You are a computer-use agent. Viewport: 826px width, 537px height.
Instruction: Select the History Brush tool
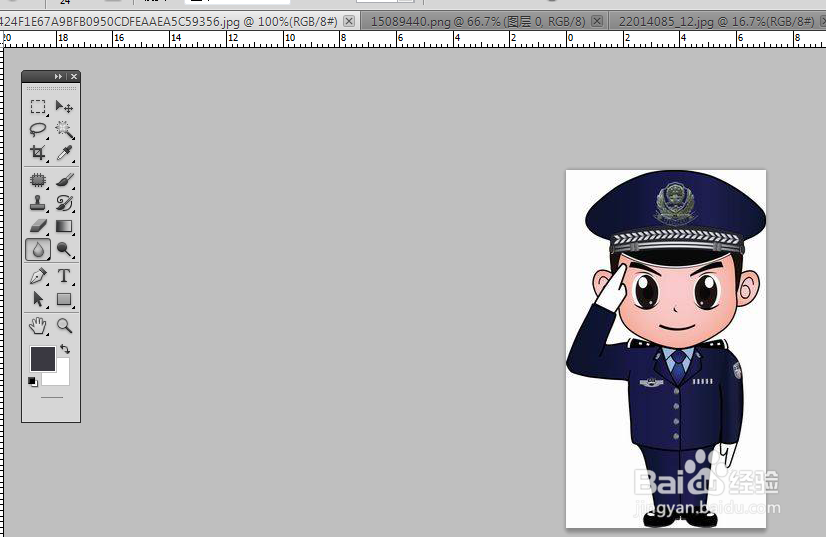point(64,203)
